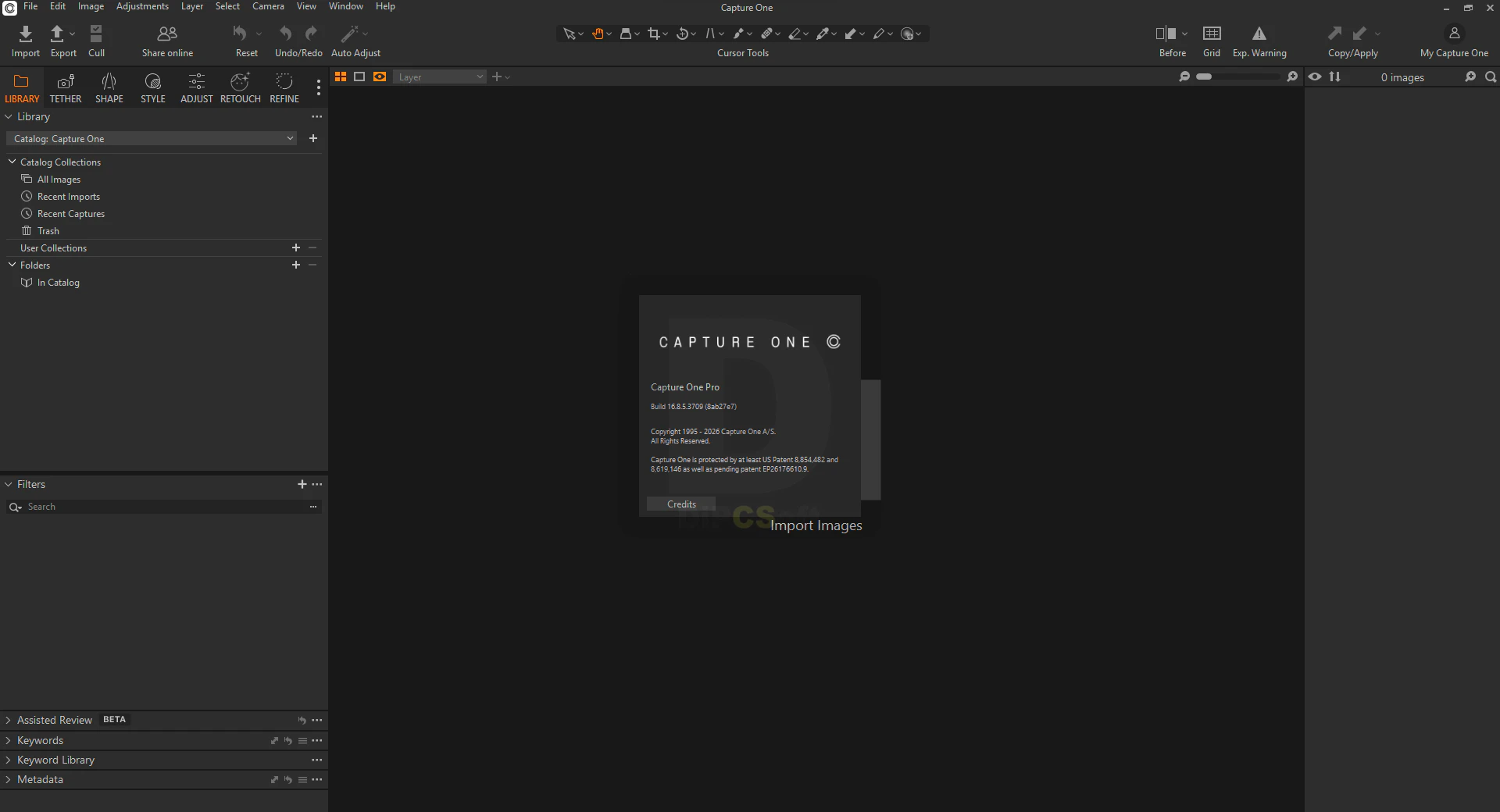Collapse the Catalog Collections group
Screen dimensions: 1500x812
click(12, 162)
